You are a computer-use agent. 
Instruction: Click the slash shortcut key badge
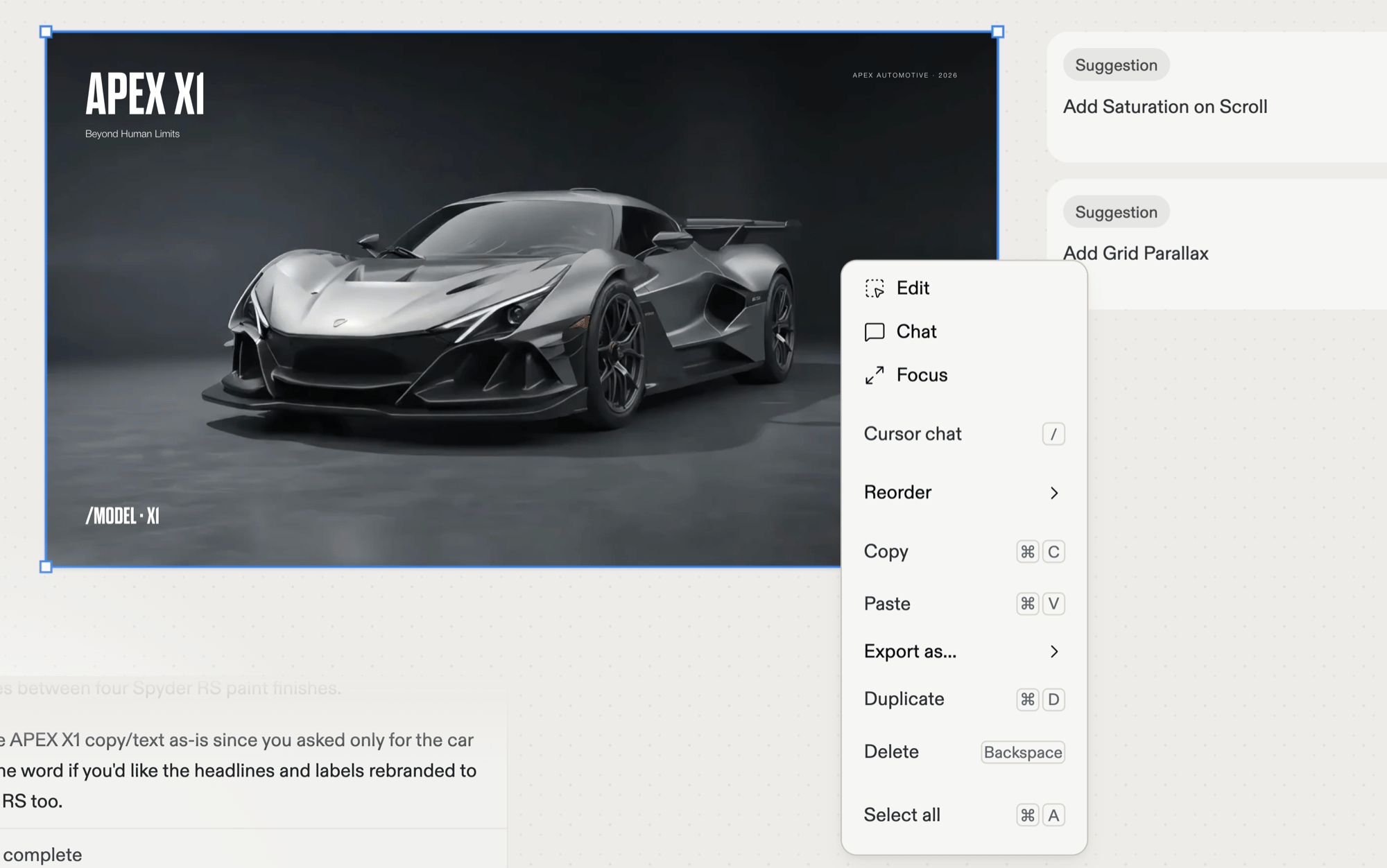[x=1053, y=434]
